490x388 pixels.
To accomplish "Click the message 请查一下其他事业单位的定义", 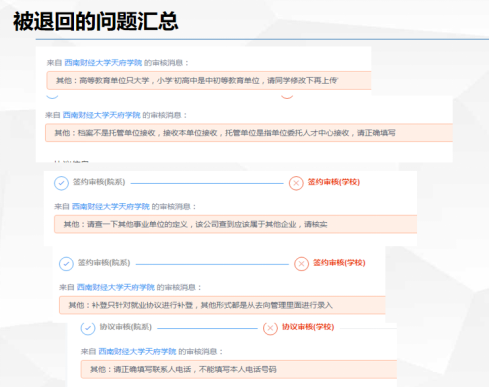I will coord(235,224).
